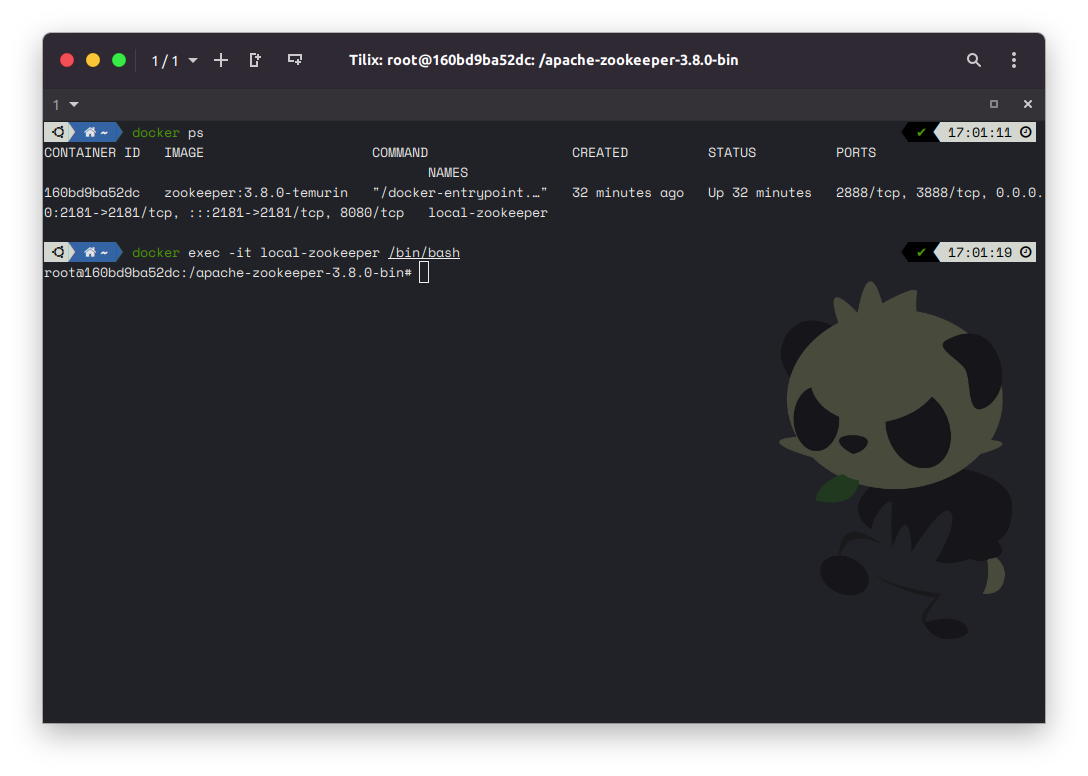Click green checkmark beside 17:01:11
This screenshot has height=776, width=1088.
pos(921,133)
